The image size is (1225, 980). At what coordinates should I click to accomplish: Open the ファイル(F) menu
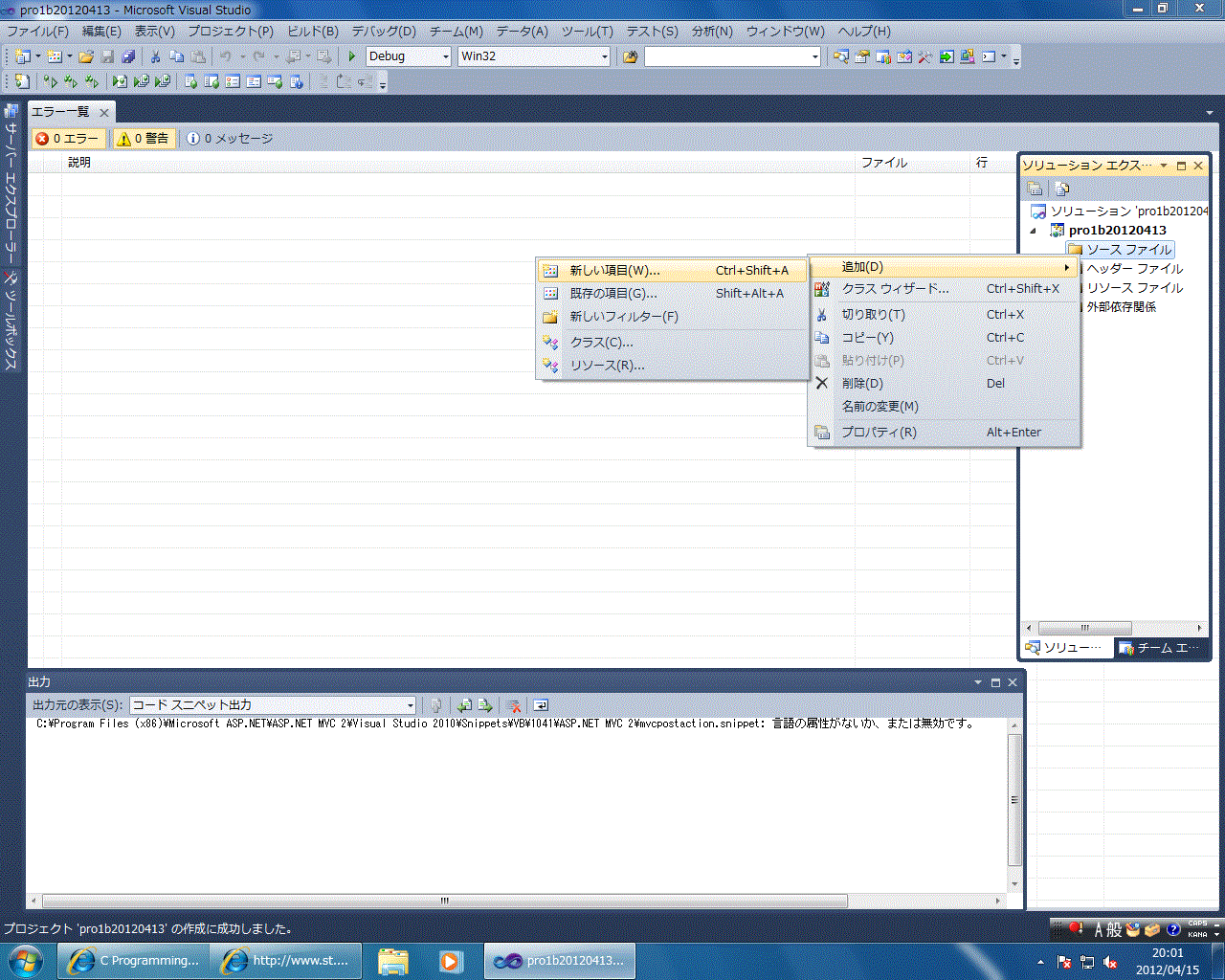tap(37, 32)
